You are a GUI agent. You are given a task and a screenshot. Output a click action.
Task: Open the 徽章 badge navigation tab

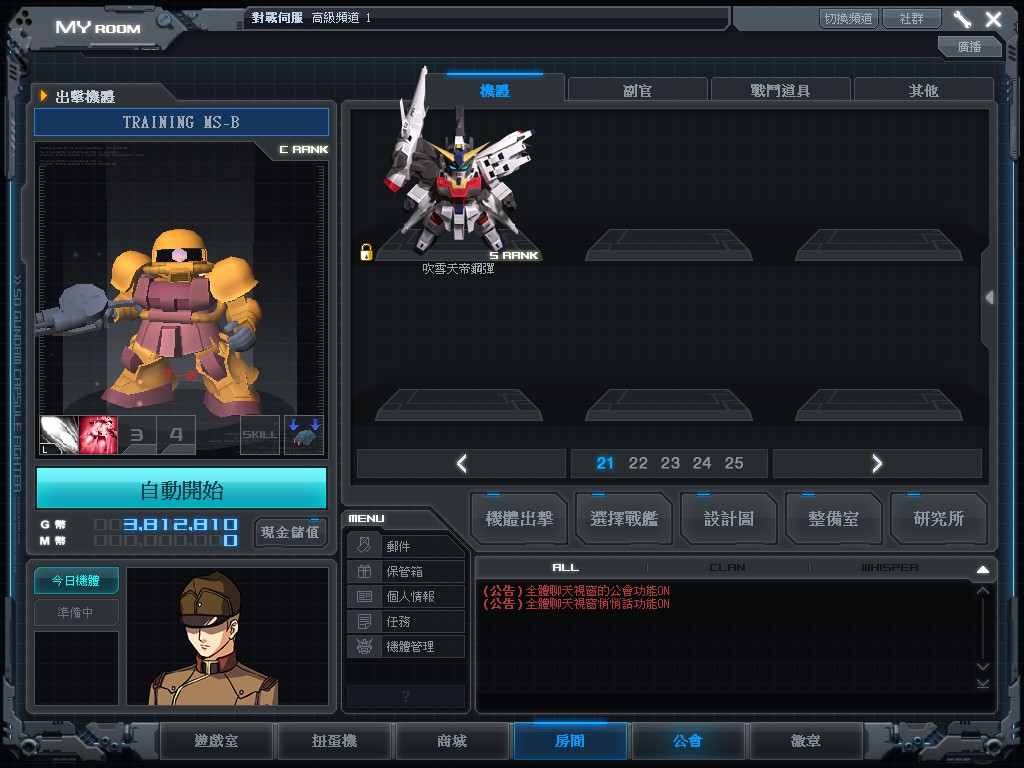(x=806, y=741)
